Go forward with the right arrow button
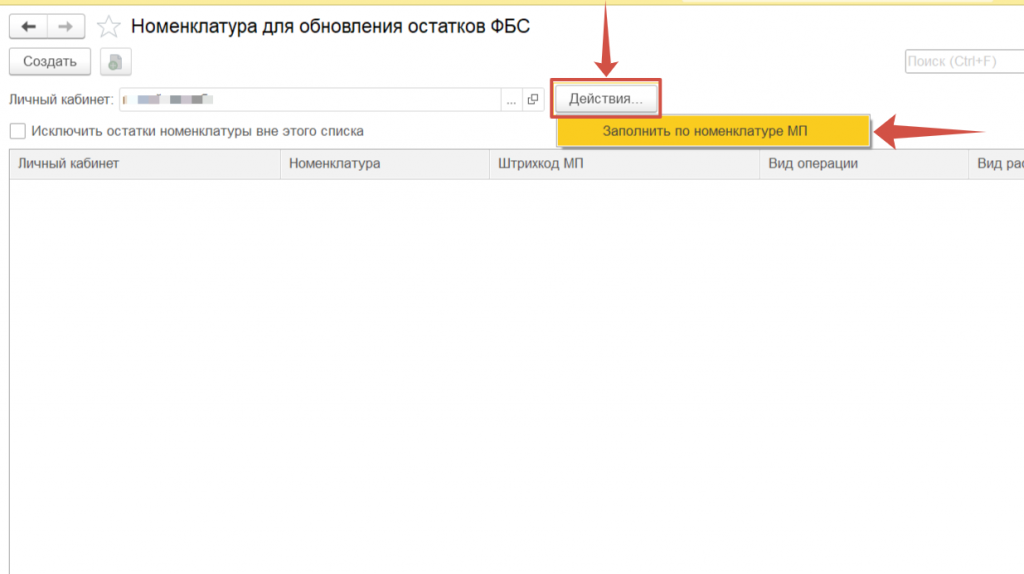Image resolution: width=1024 pixels, height=574 pixels. (x=66, y=27)
